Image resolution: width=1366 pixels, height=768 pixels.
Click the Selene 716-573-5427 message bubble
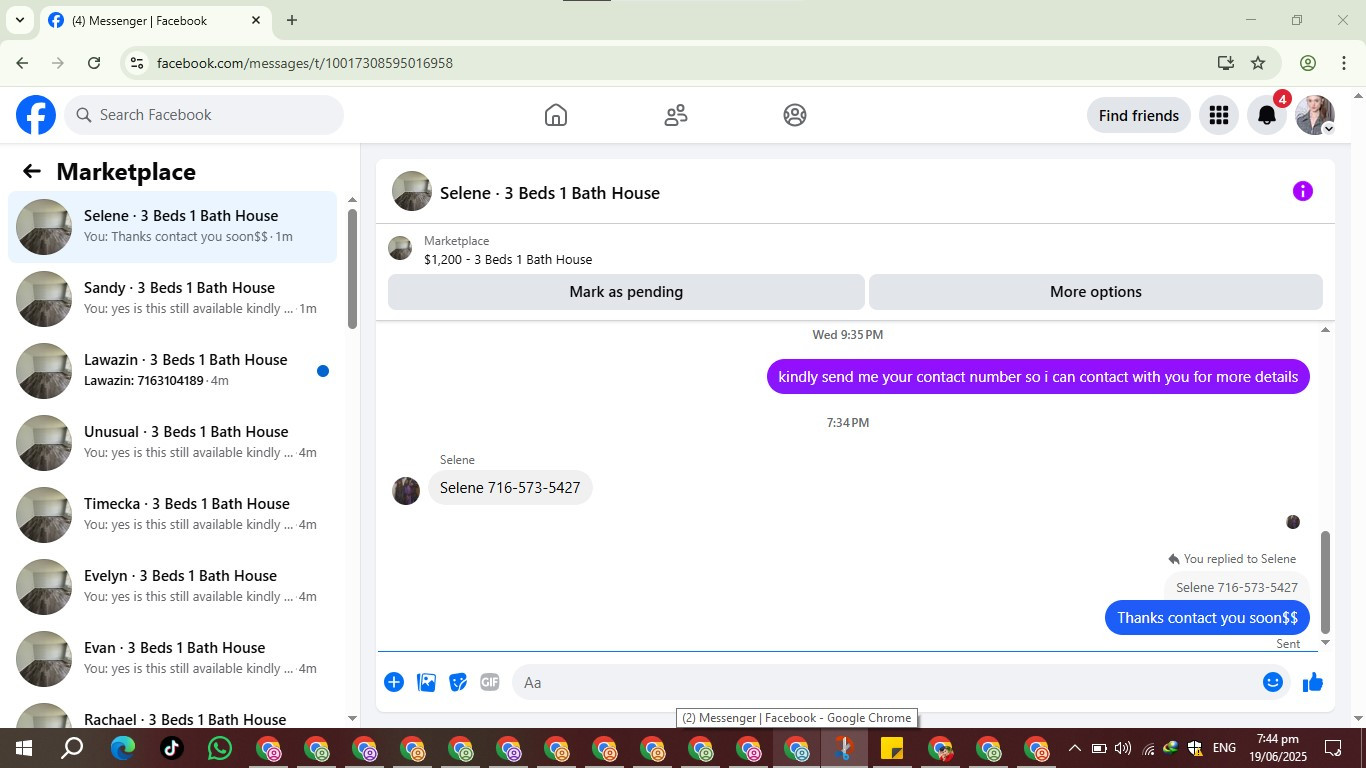[510, 488]
